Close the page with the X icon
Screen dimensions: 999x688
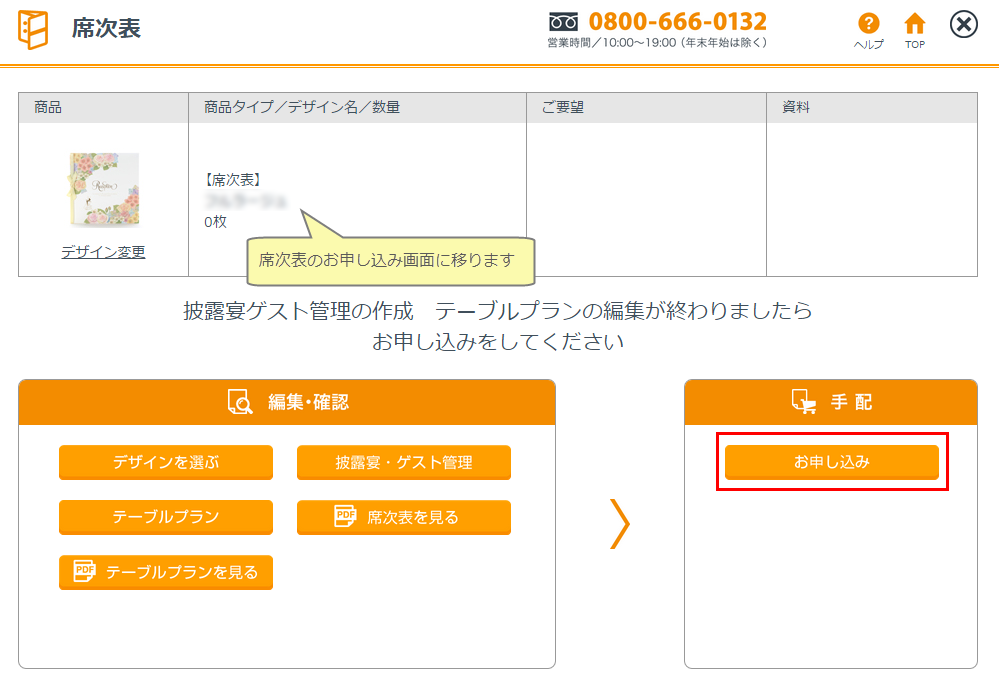click(x=963, y=25)
